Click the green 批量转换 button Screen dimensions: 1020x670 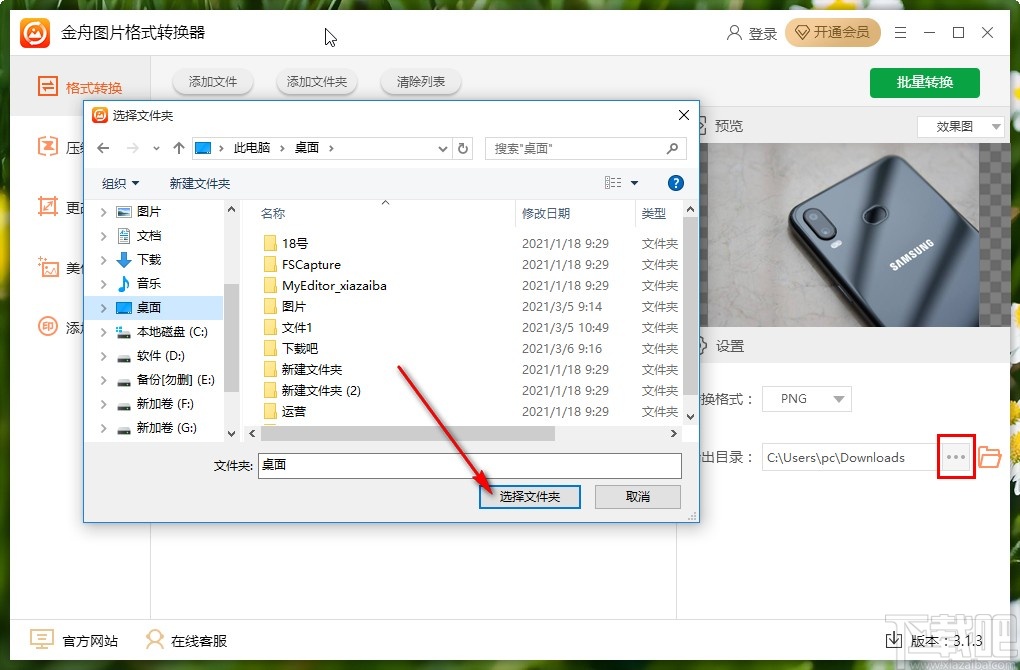coord(924,83)
